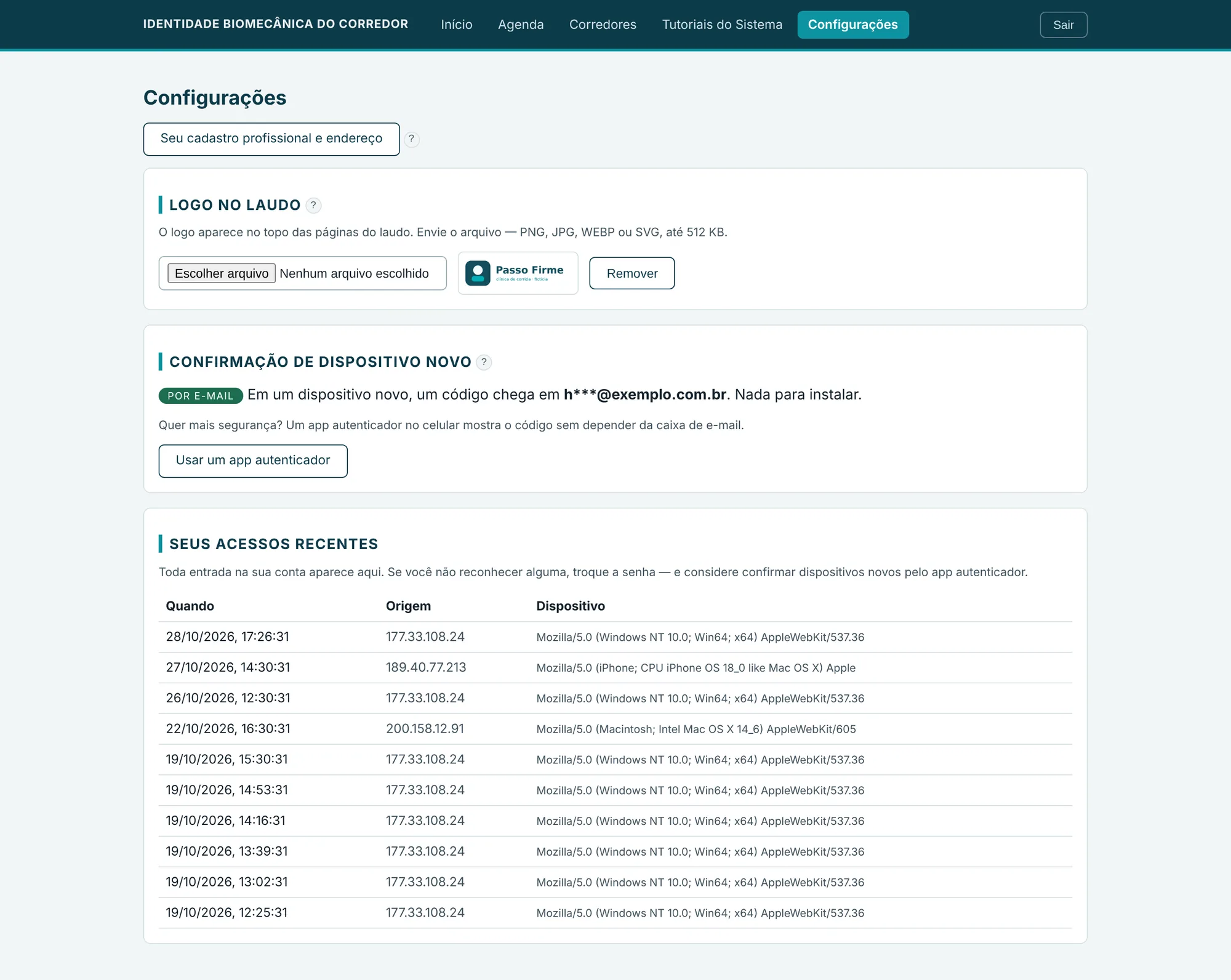Open Seu cadastro profissional e endereço

pos(271,139)
